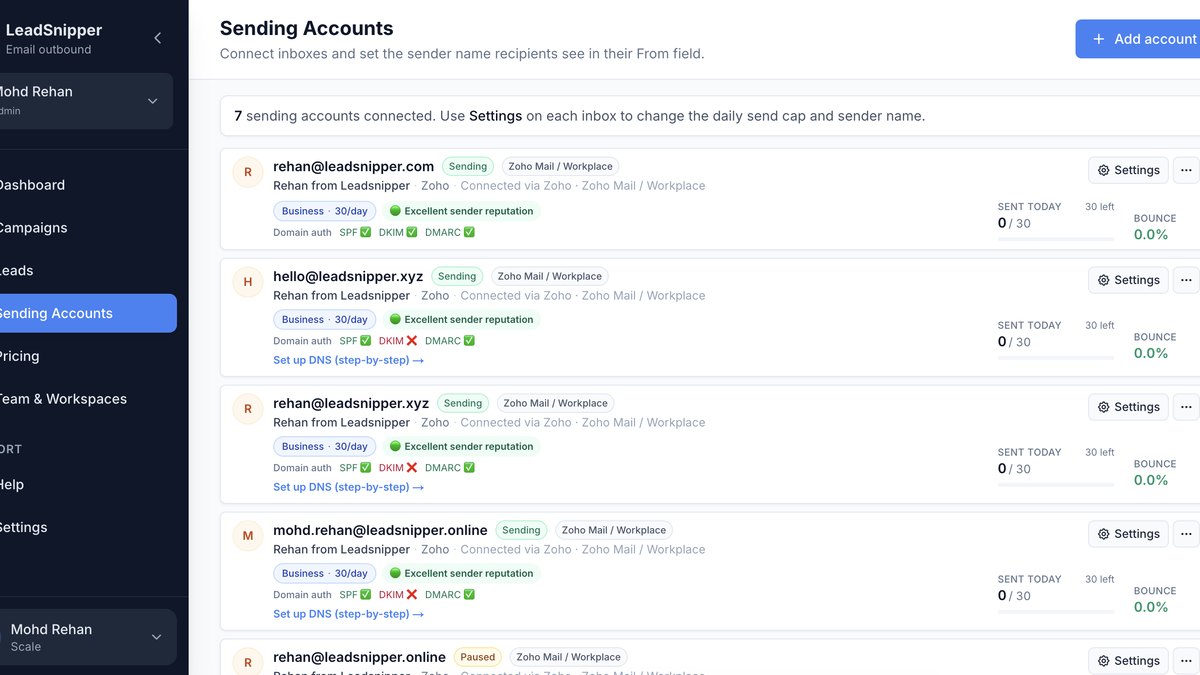The image size is (1200, 675).
Task: Click Sending badge on rehan@leadsnipper.com
Action: 468,167
